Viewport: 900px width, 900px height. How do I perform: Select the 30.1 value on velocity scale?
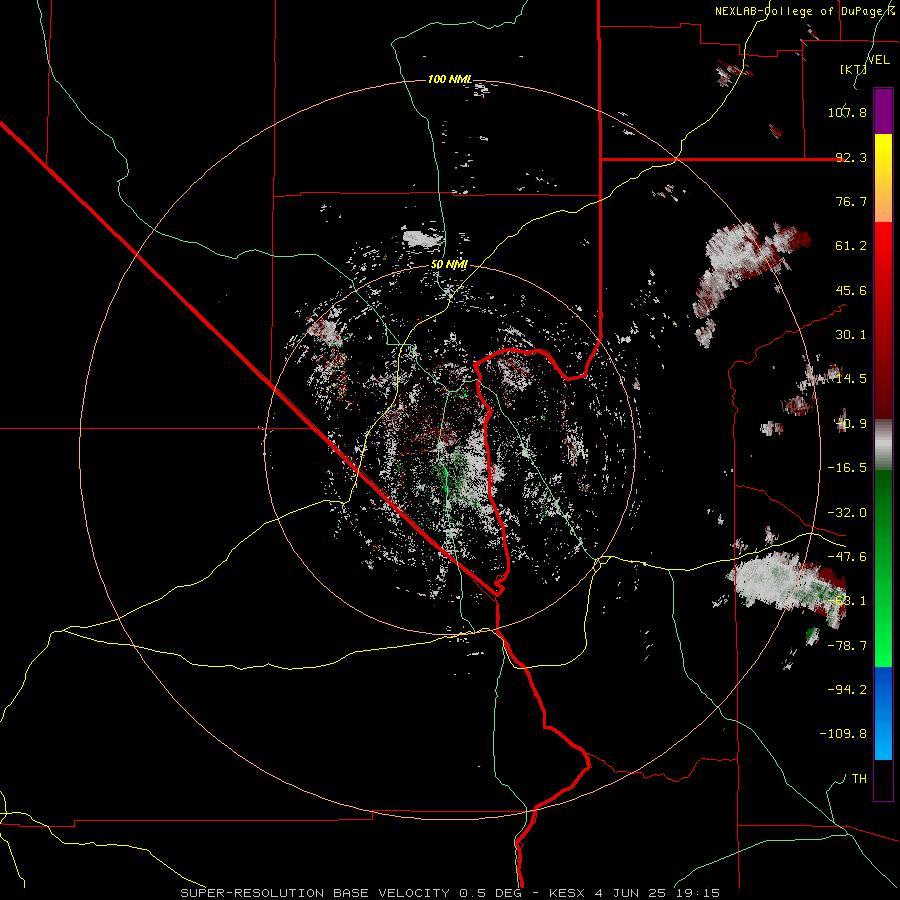851,335
